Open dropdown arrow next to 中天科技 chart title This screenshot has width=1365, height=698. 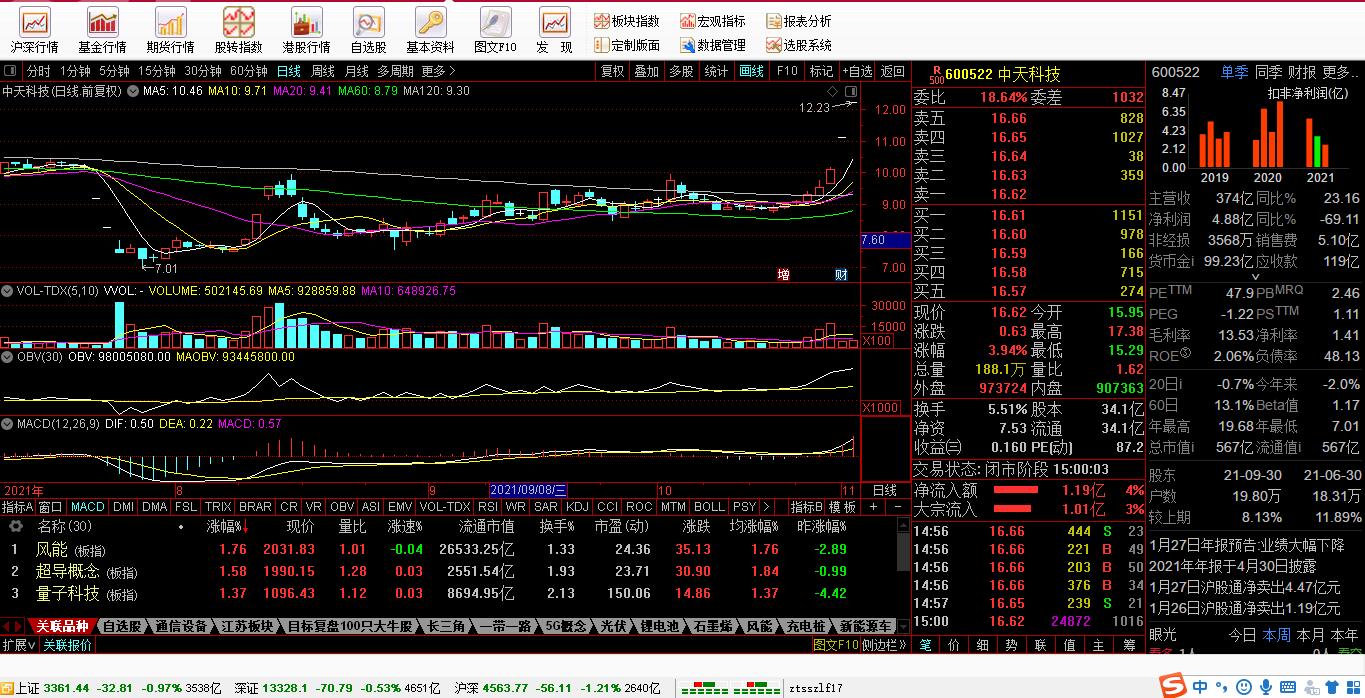click(131, 91)
